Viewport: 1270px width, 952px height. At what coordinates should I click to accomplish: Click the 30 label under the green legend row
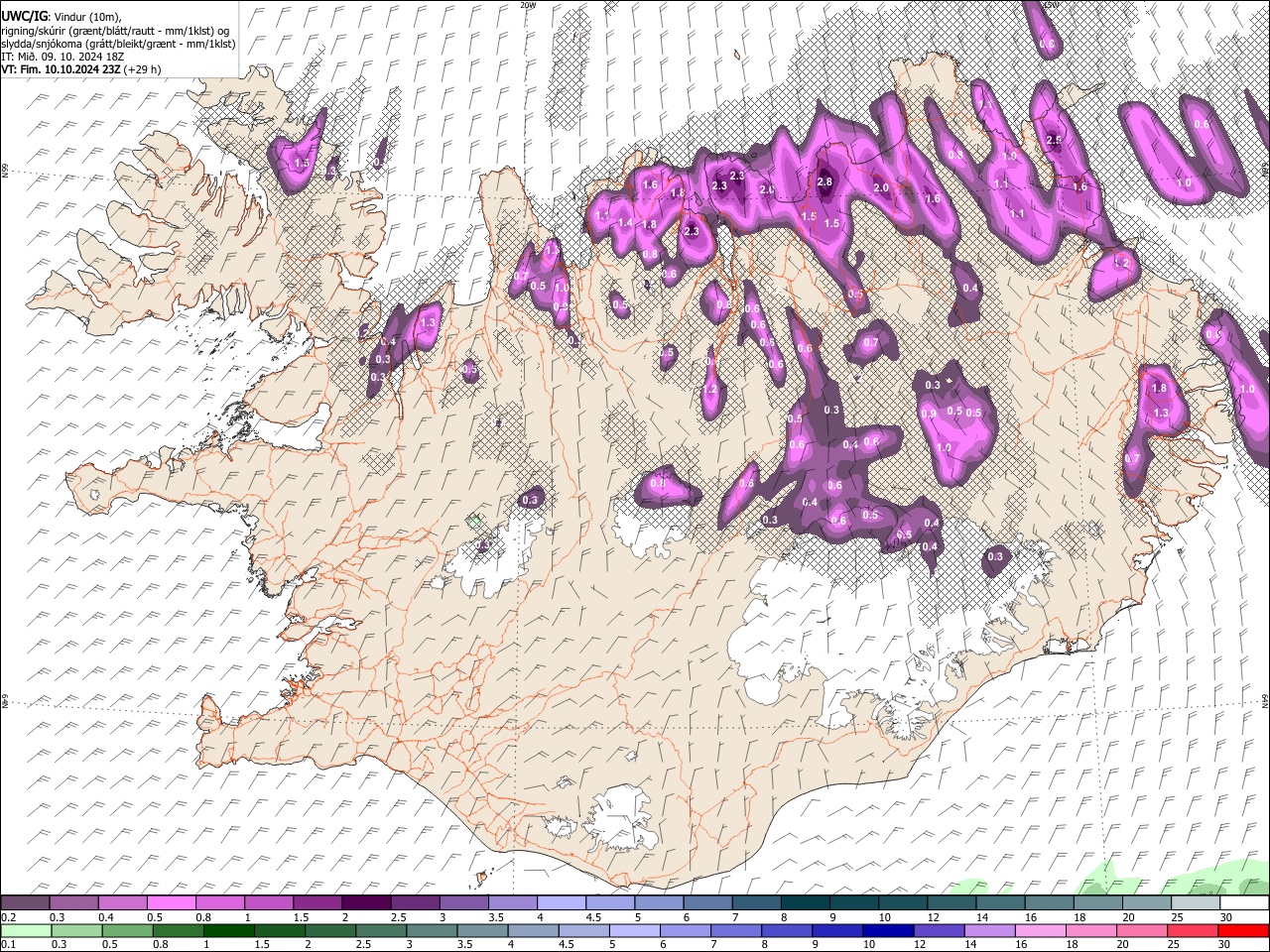[1226, 944]
